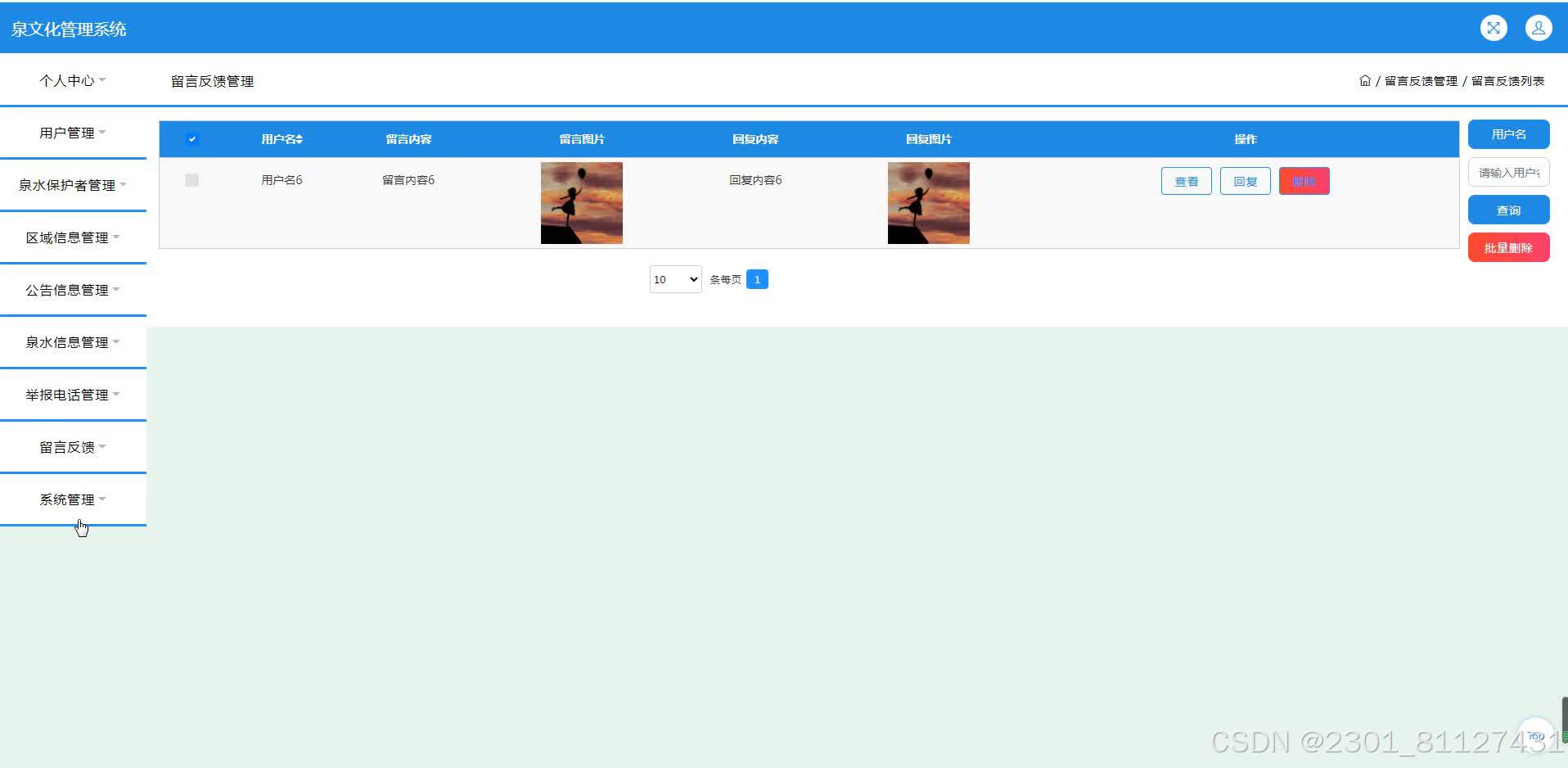The width and height of the screenshot is (1568, 768).
Task: Click the red 批量删除 button
Action: coord(1508,247)
